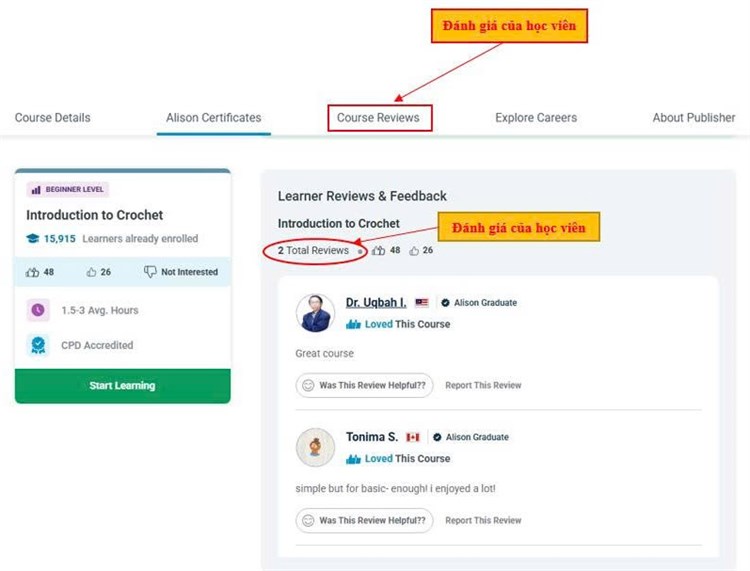750x571 pixels.
Task: Select the Explore Careers tab
Action: click(x=536, y=118)
